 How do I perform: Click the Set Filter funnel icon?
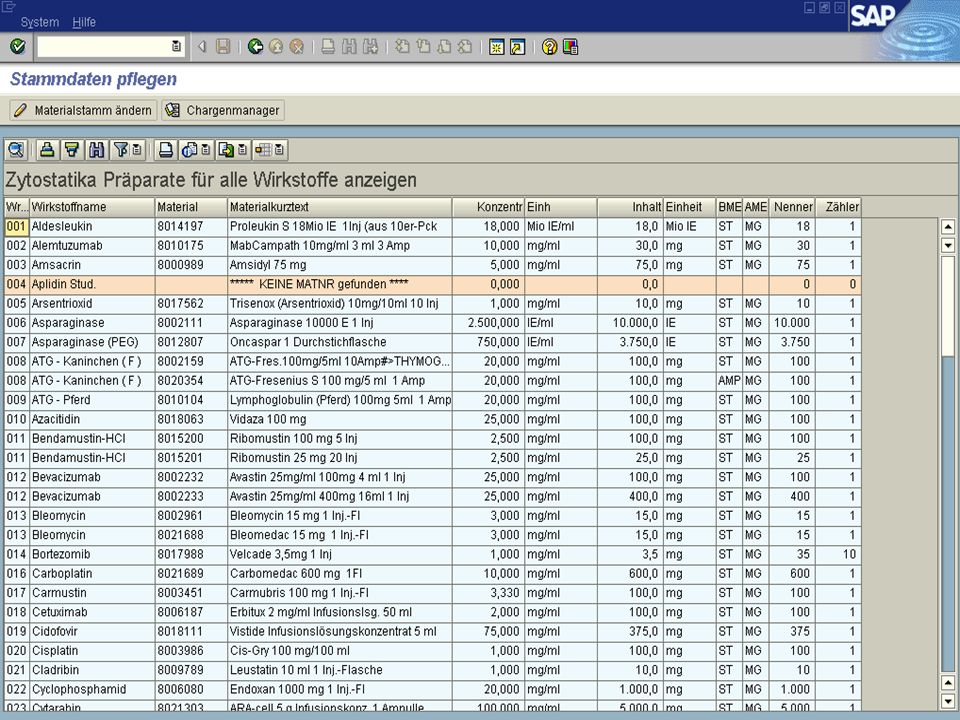coord(121,150)
